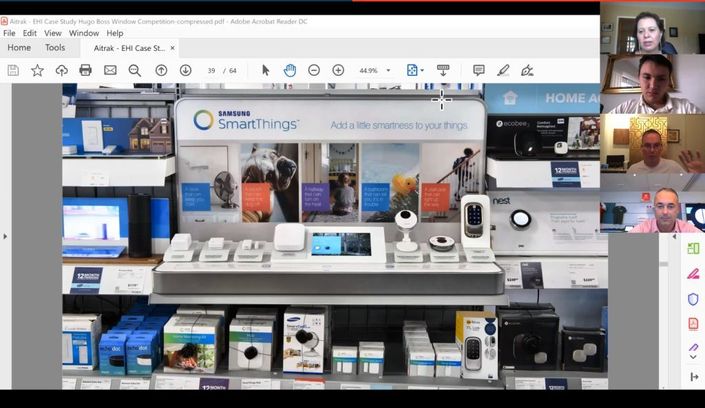
Task: Send file by email envelope icon
Action: [x=110, y=70]
